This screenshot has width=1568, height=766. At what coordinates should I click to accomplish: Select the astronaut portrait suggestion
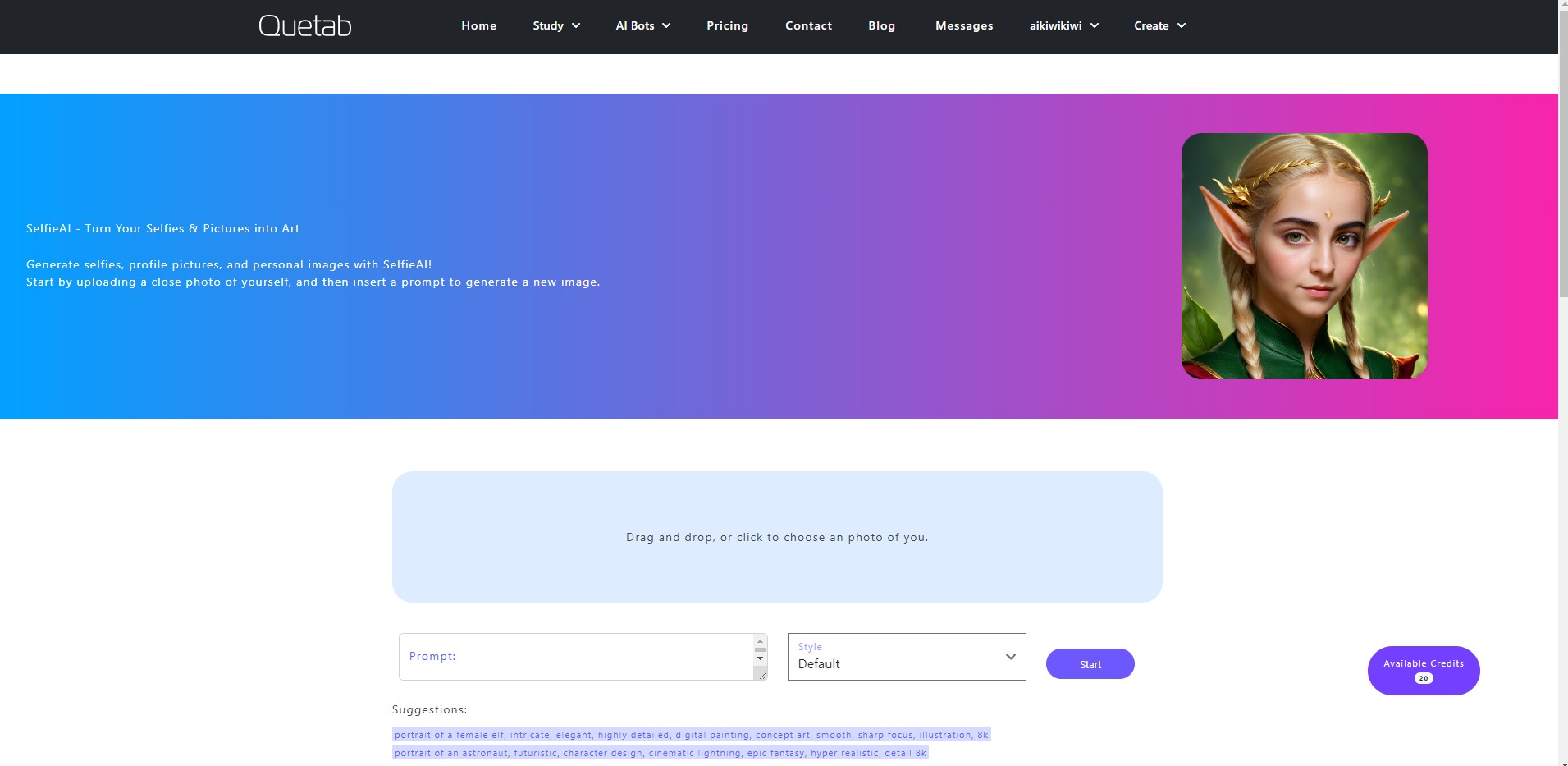(661, 753)
